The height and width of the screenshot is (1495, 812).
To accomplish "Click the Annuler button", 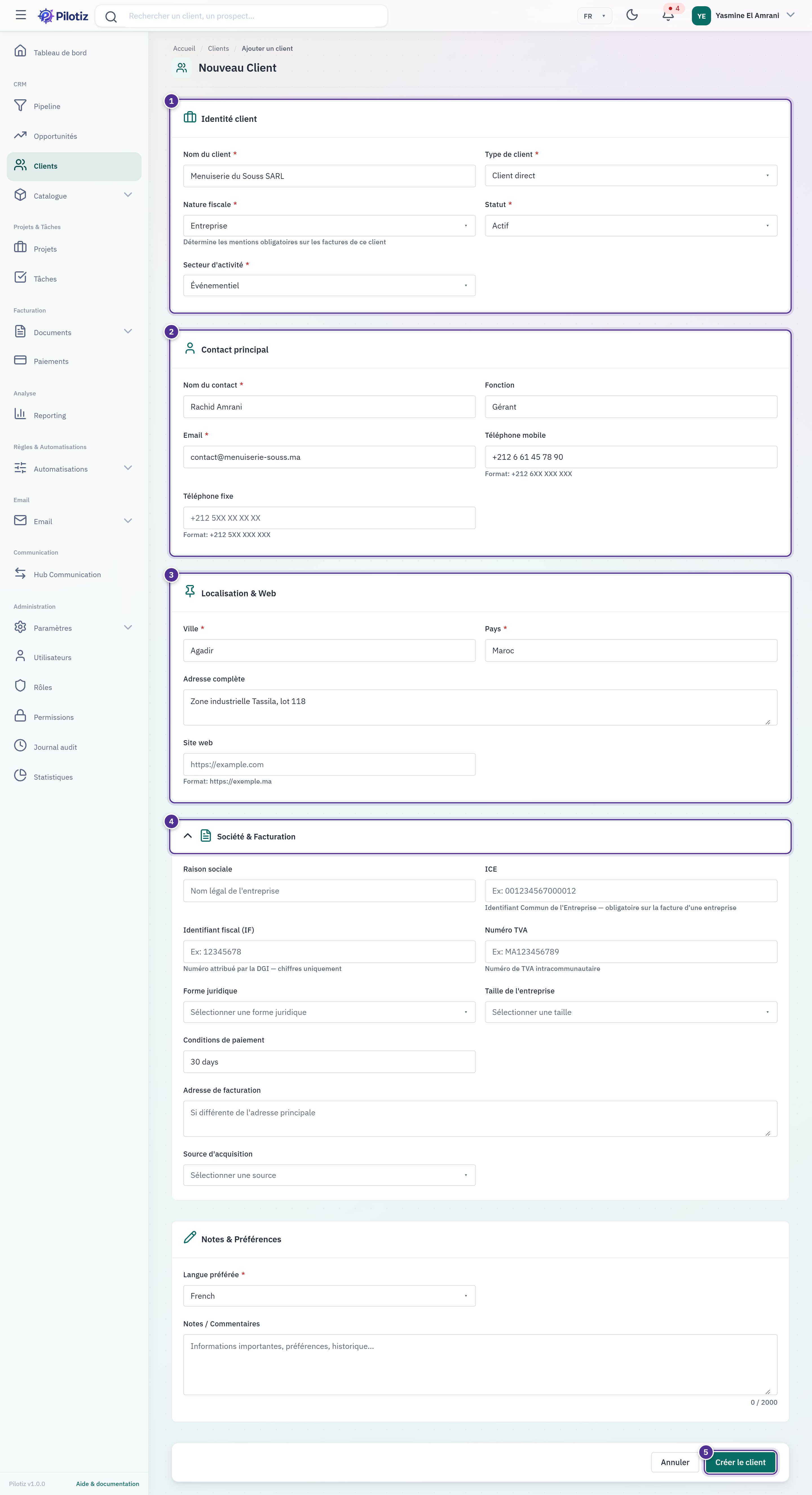I will [675, 1463].
